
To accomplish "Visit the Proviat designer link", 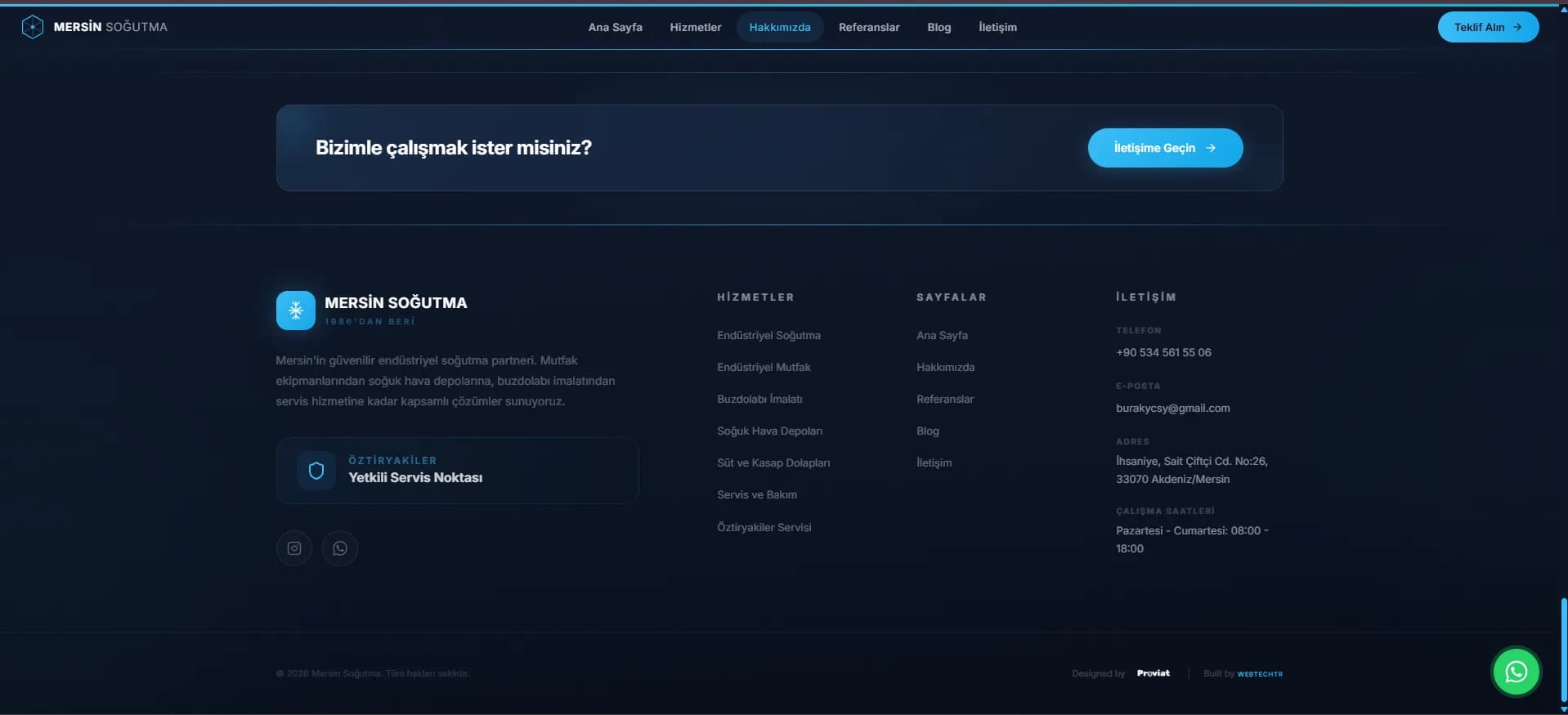I will 1154,673.
